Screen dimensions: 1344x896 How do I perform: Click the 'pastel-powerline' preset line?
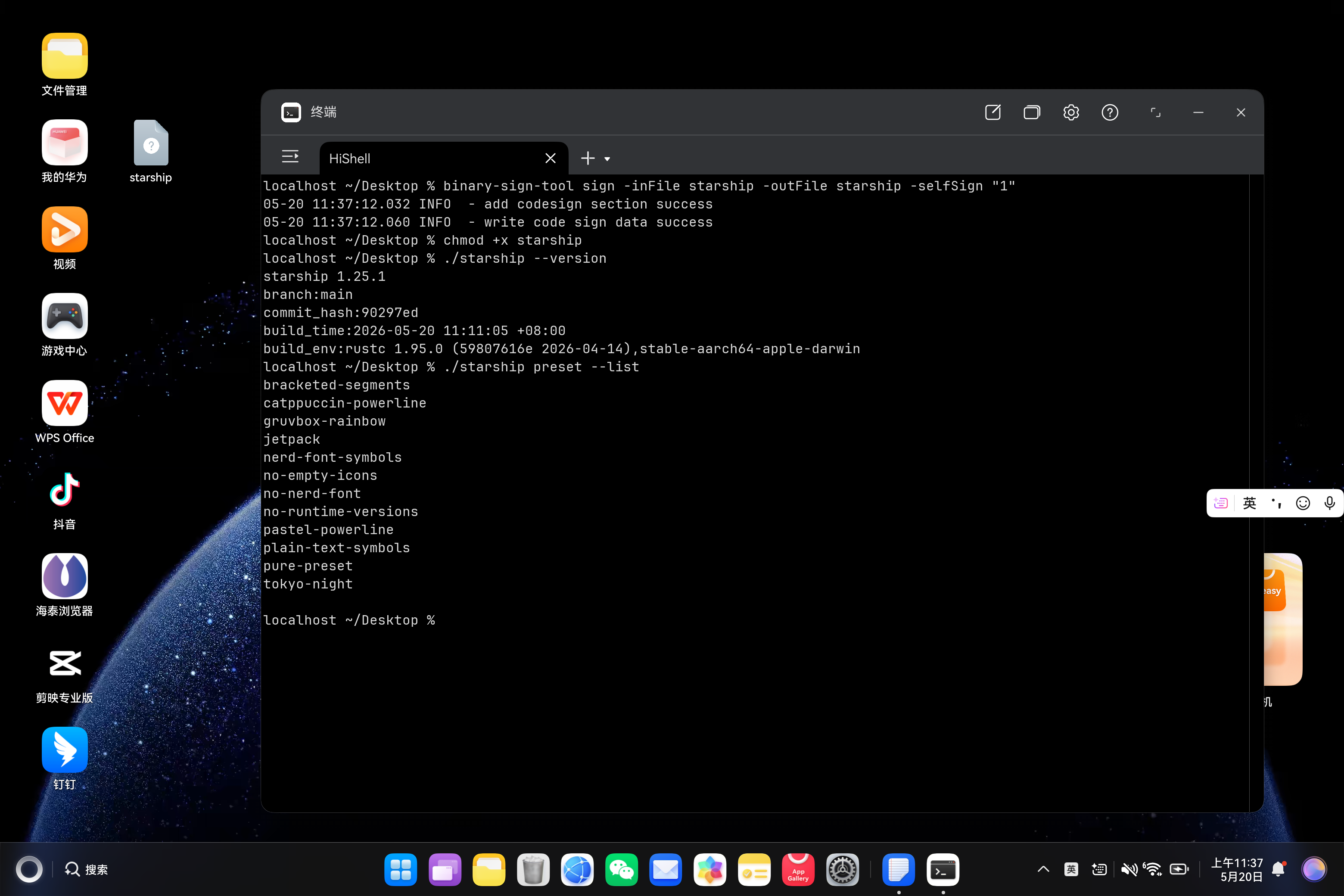(328, 530)
